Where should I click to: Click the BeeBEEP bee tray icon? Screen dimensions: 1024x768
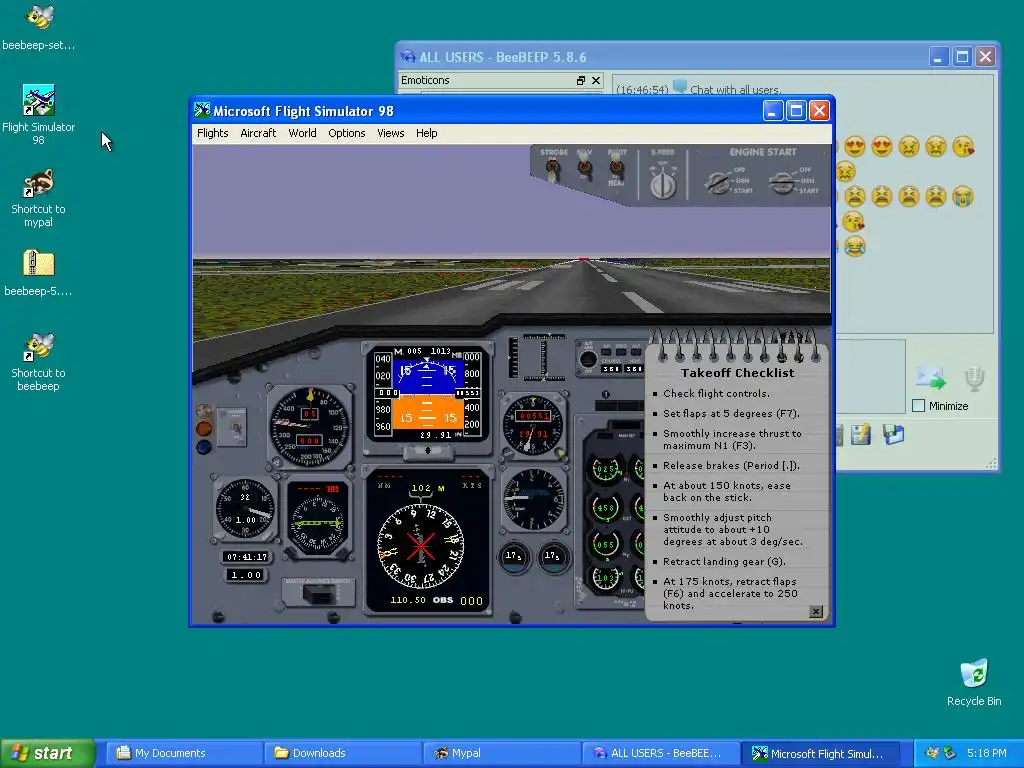pos(933,753)
